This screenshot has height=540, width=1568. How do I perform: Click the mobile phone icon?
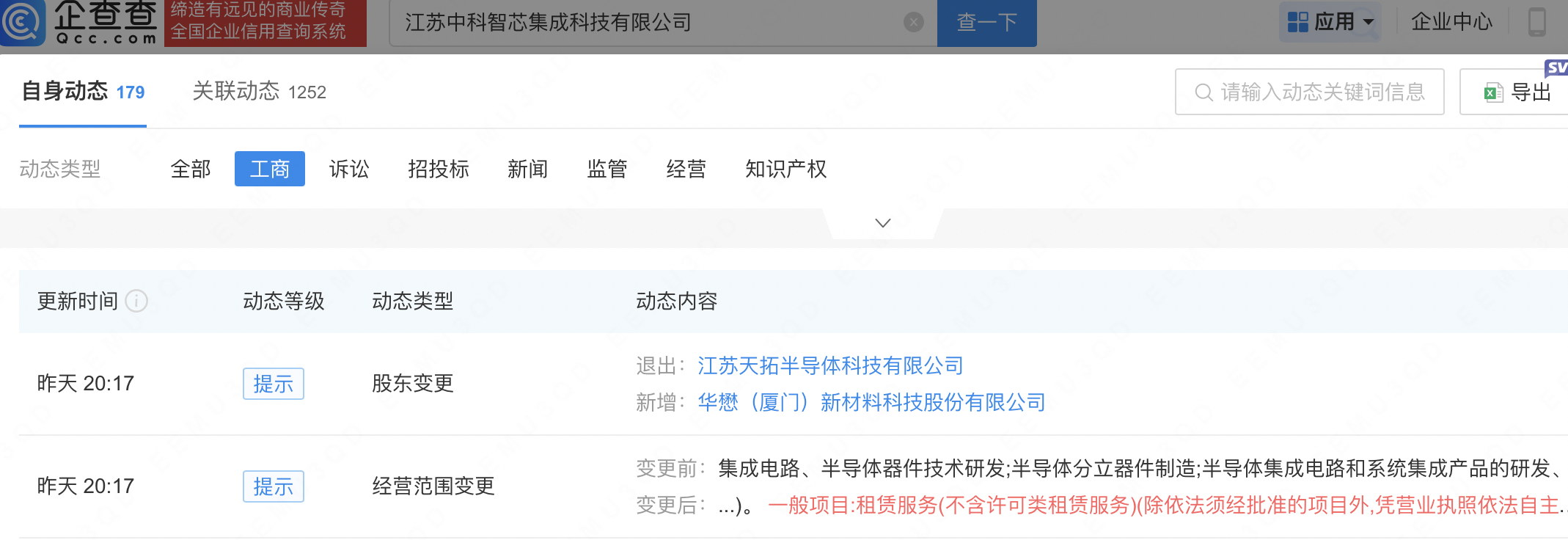click(1536, 22)
